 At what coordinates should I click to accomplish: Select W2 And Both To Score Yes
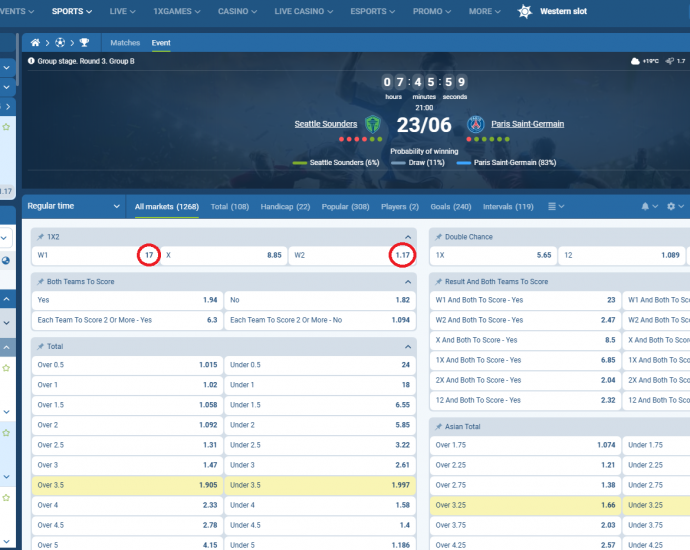tap(525, 320)
